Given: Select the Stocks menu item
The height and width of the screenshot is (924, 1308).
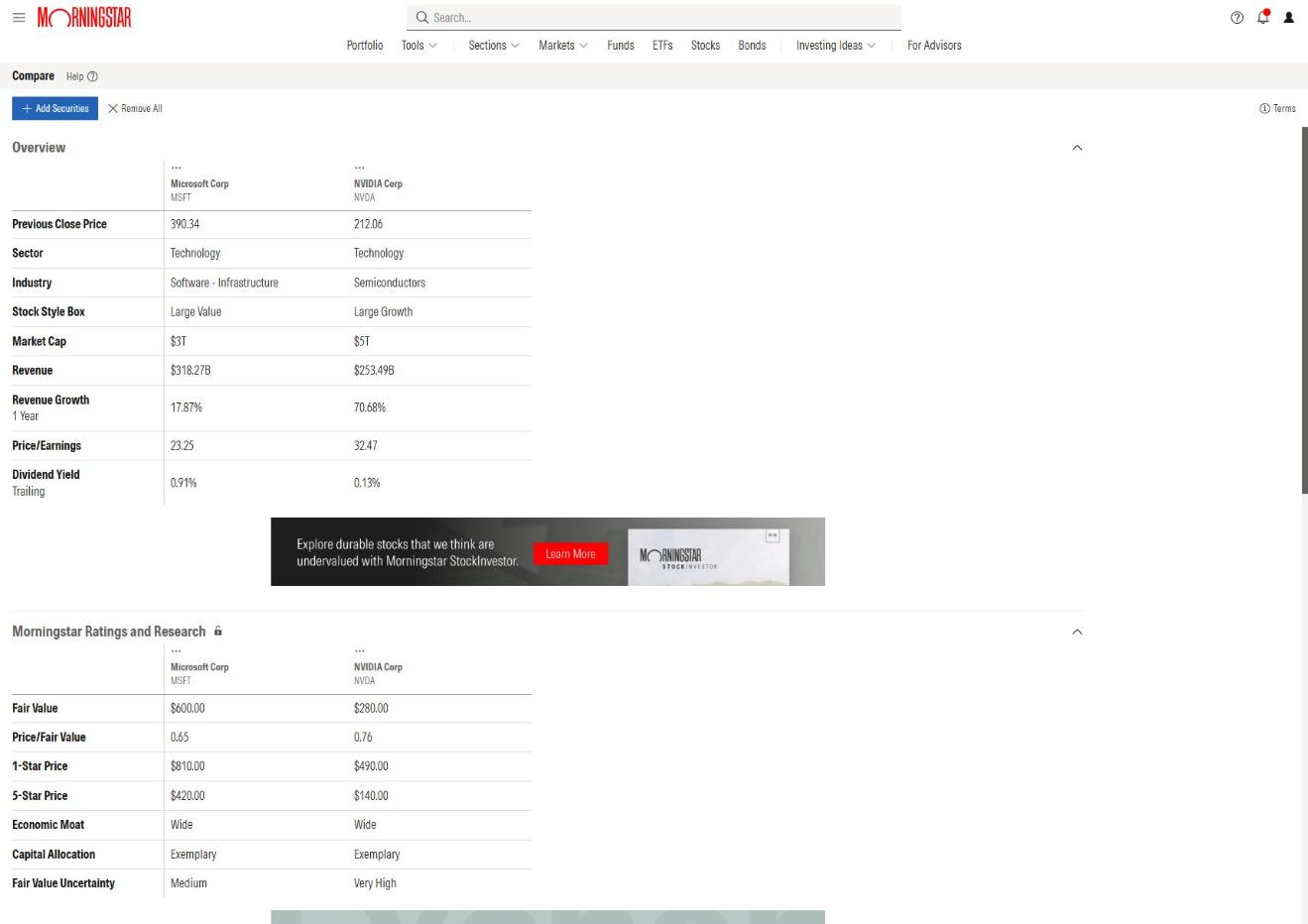Looking at the screenshot, I should pyautogui.click(x=705, y=46).
